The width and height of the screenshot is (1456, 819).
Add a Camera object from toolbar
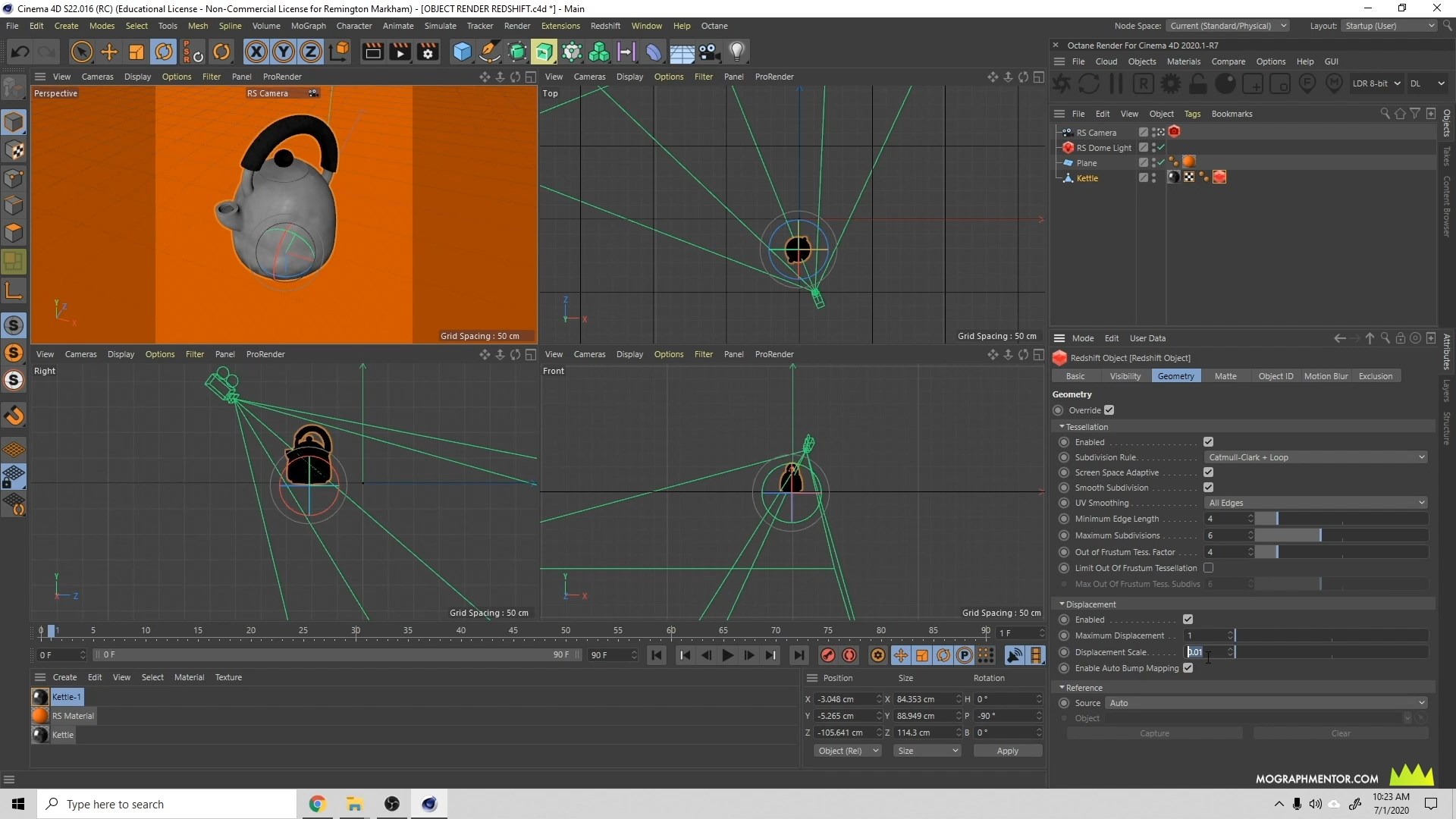pyautogui.click(x=709, y=52)
